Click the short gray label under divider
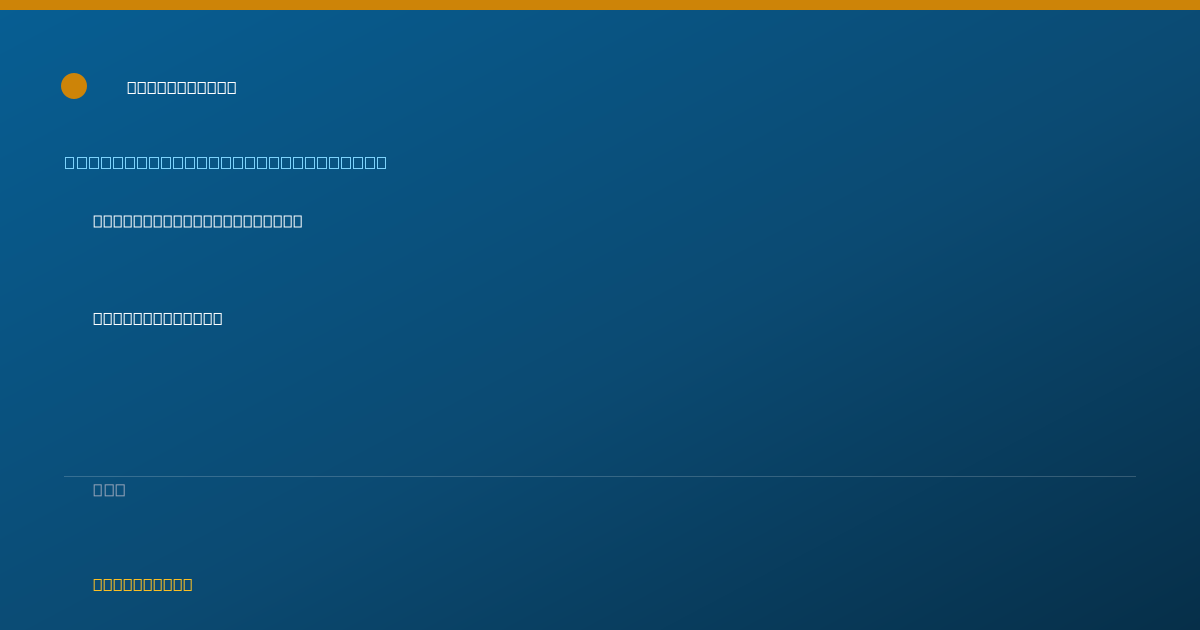The width and height of the screenshot is (1200, 630). [109, 489]
